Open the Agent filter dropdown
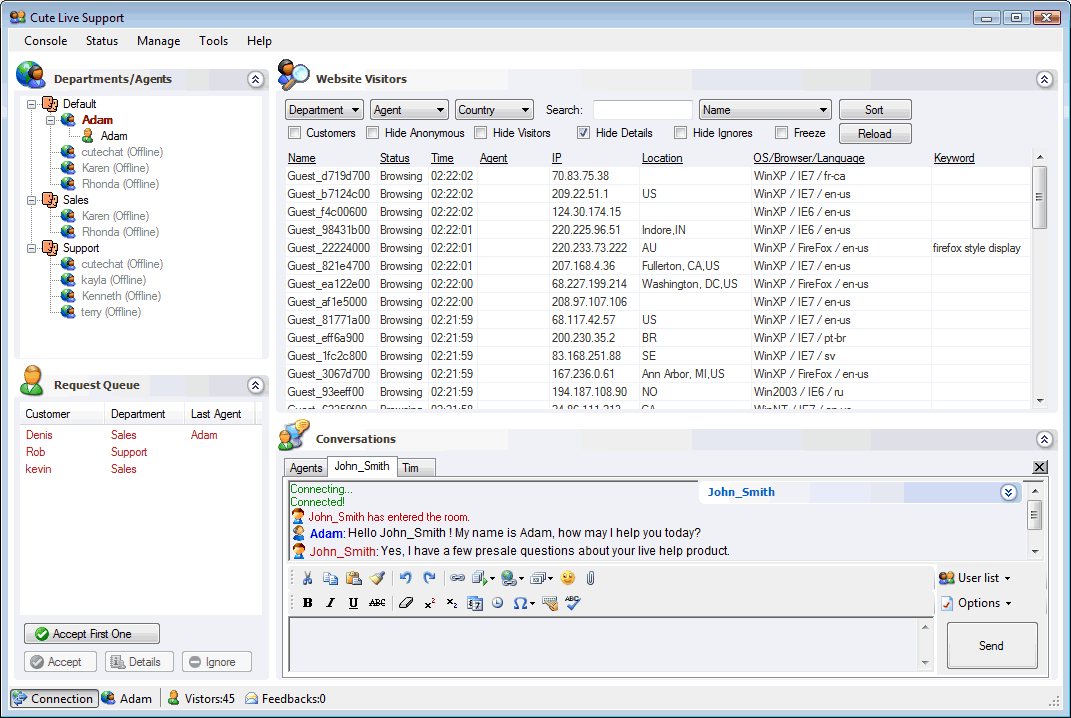Screen dimensions: 1071x718 409,110
